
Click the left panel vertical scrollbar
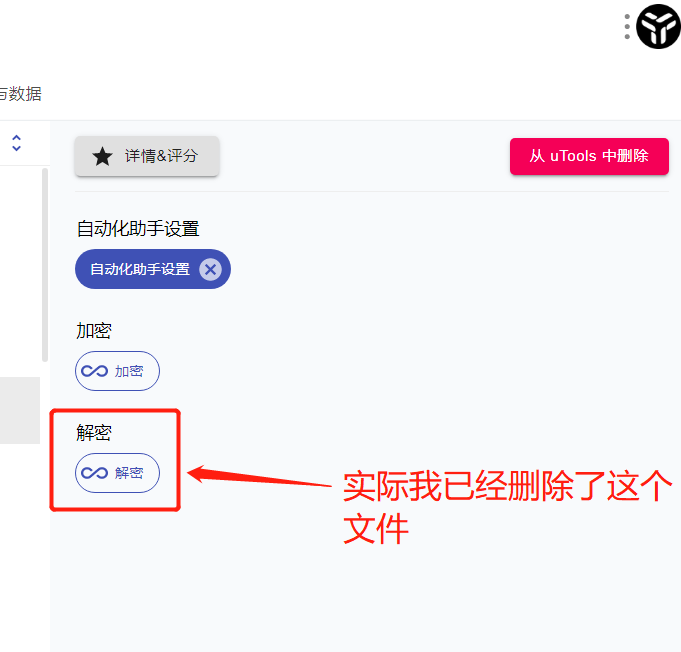[x=45, y=265]
